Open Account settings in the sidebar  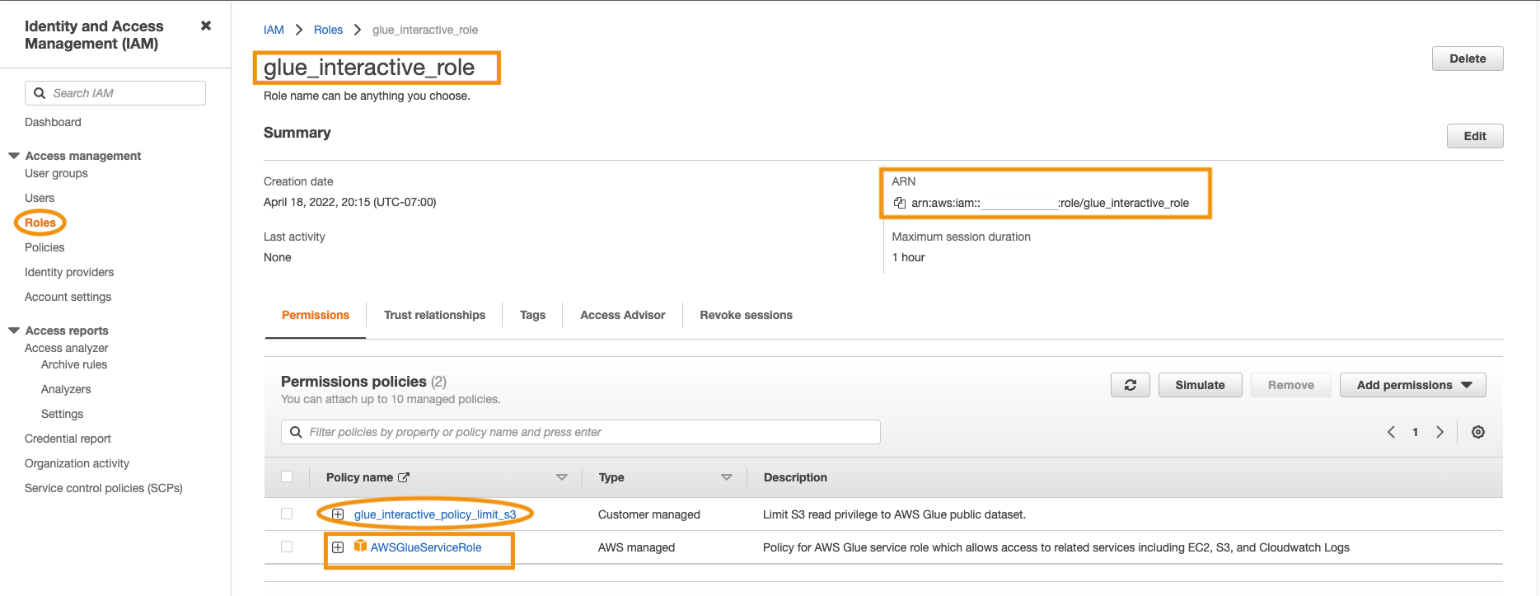pos(68,297)
